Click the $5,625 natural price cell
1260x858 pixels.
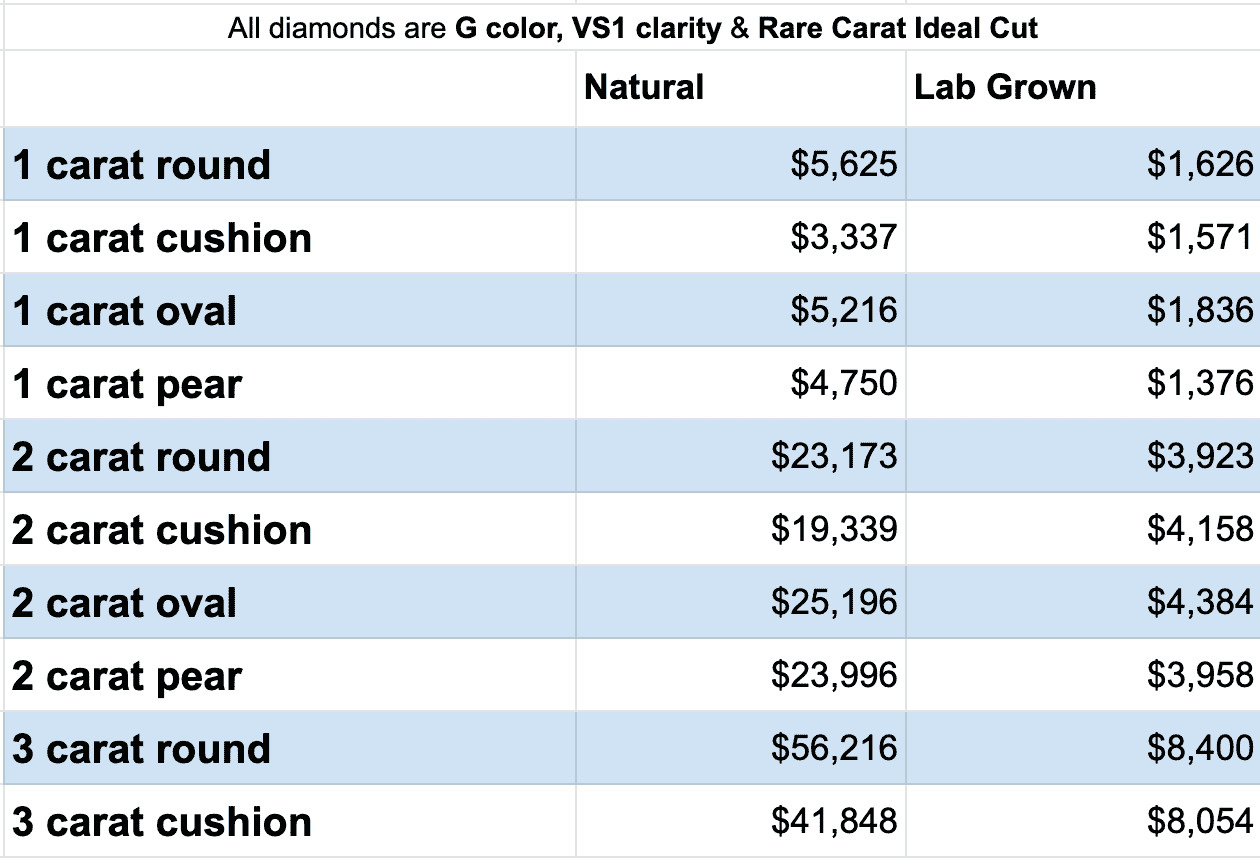843,165
